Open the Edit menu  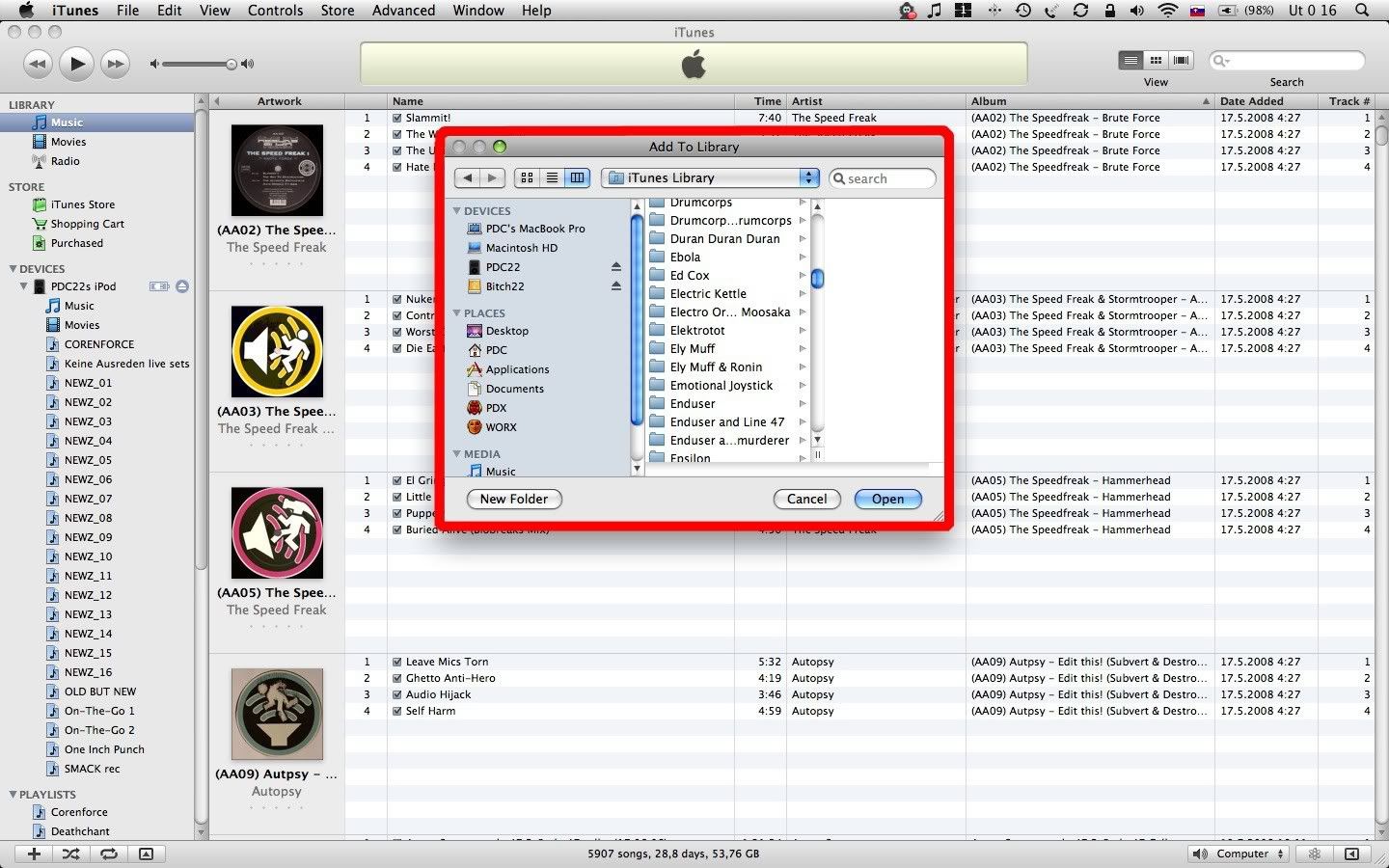pos(170,11)
